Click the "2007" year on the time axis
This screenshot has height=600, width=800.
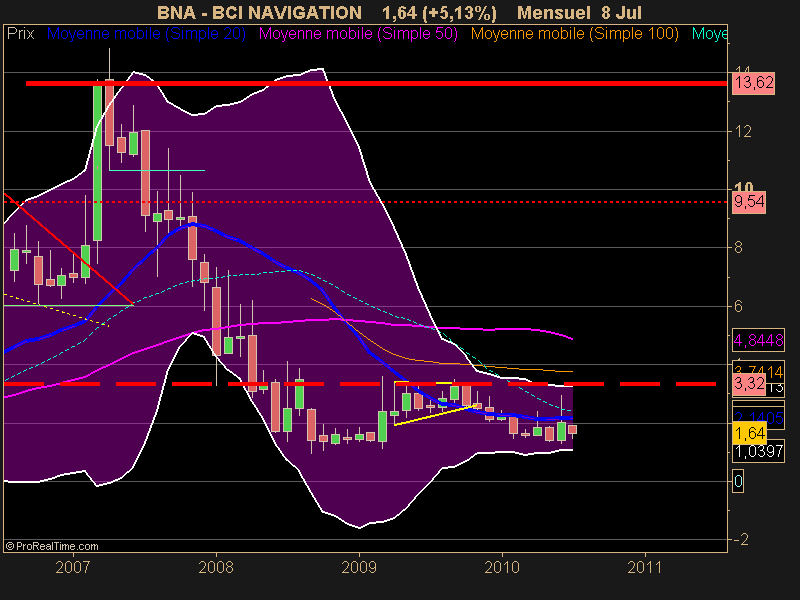click(73, 567)
